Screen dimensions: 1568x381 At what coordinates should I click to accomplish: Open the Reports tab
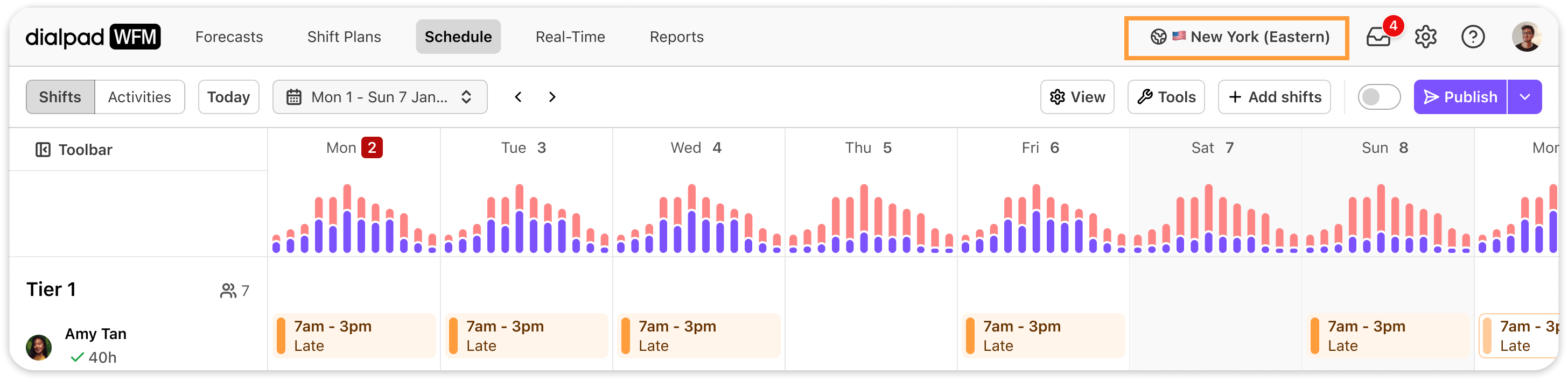pyautogui.click(x=676, y=37)
